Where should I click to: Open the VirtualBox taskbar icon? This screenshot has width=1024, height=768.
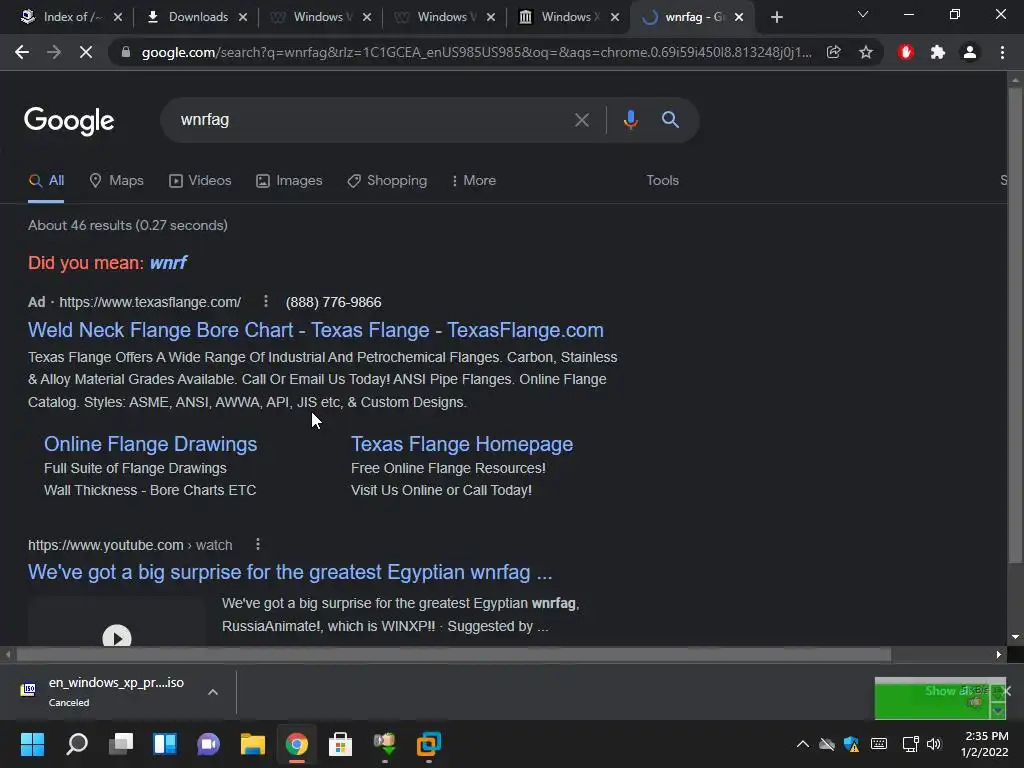point(428,744)
